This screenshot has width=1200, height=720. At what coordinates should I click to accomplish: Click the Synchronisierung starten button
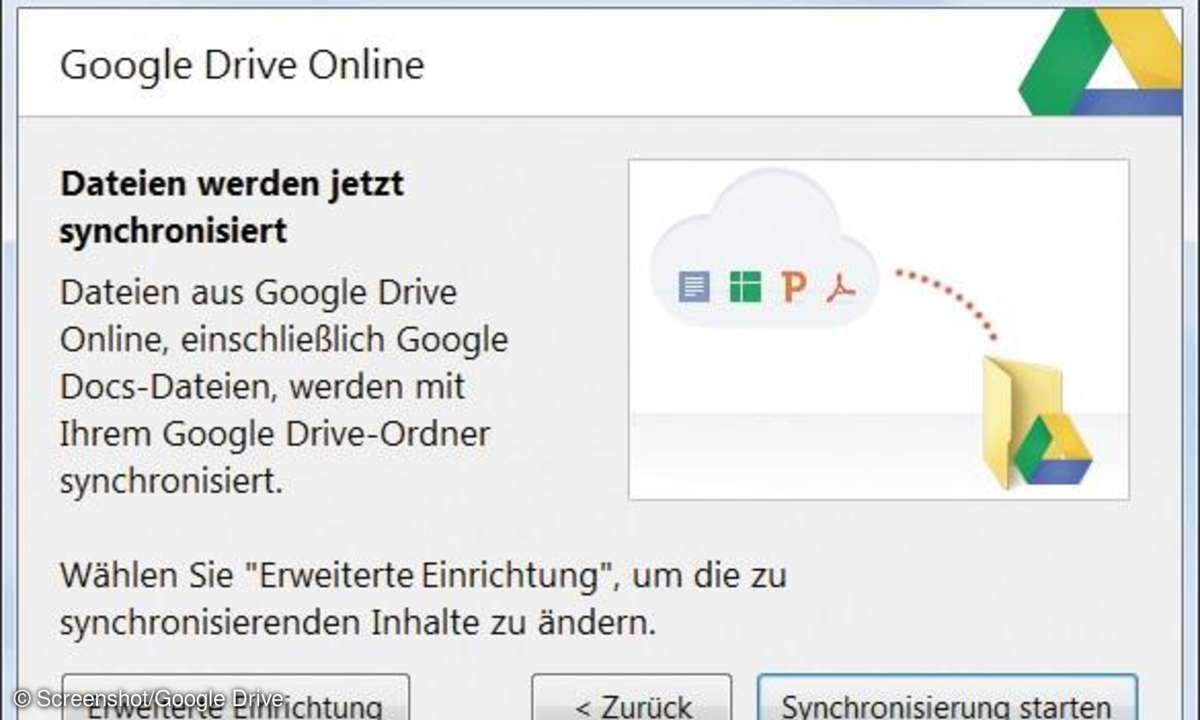[x=947, y=698]
